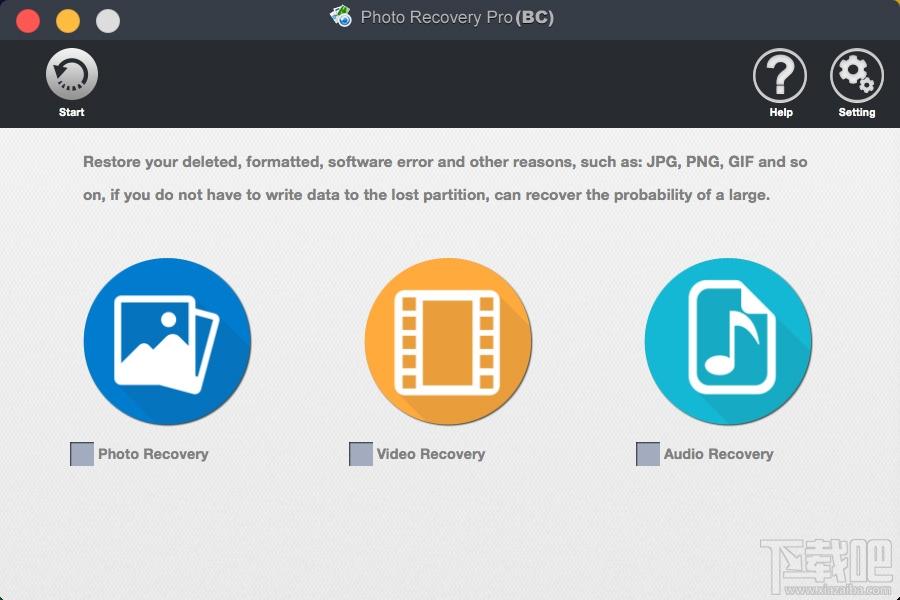Click the Audio Recovery label

pyautogui.click(x=718, y=454)
